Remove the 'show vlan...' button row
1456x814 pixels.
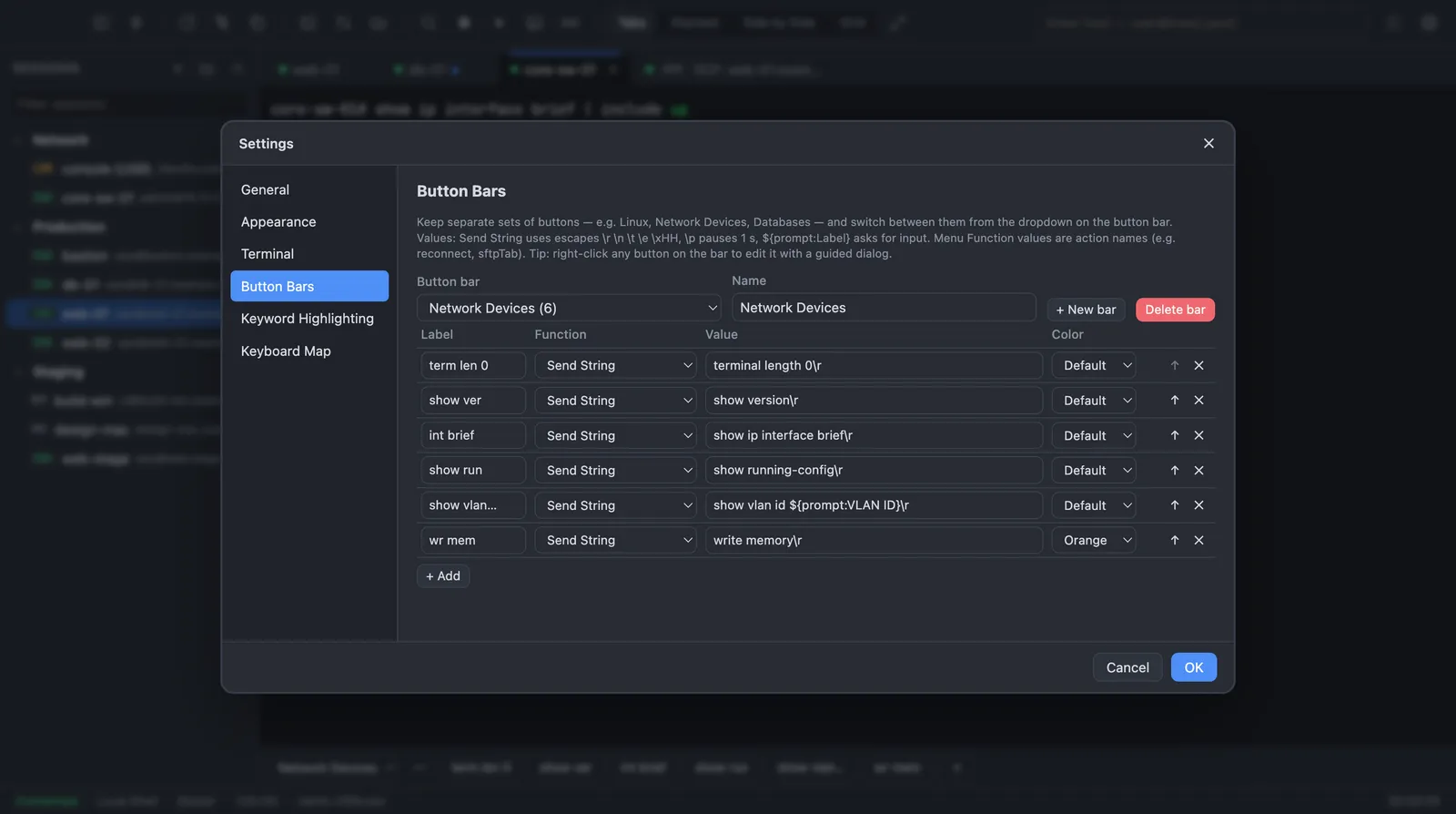click(x=1199, y=505)
